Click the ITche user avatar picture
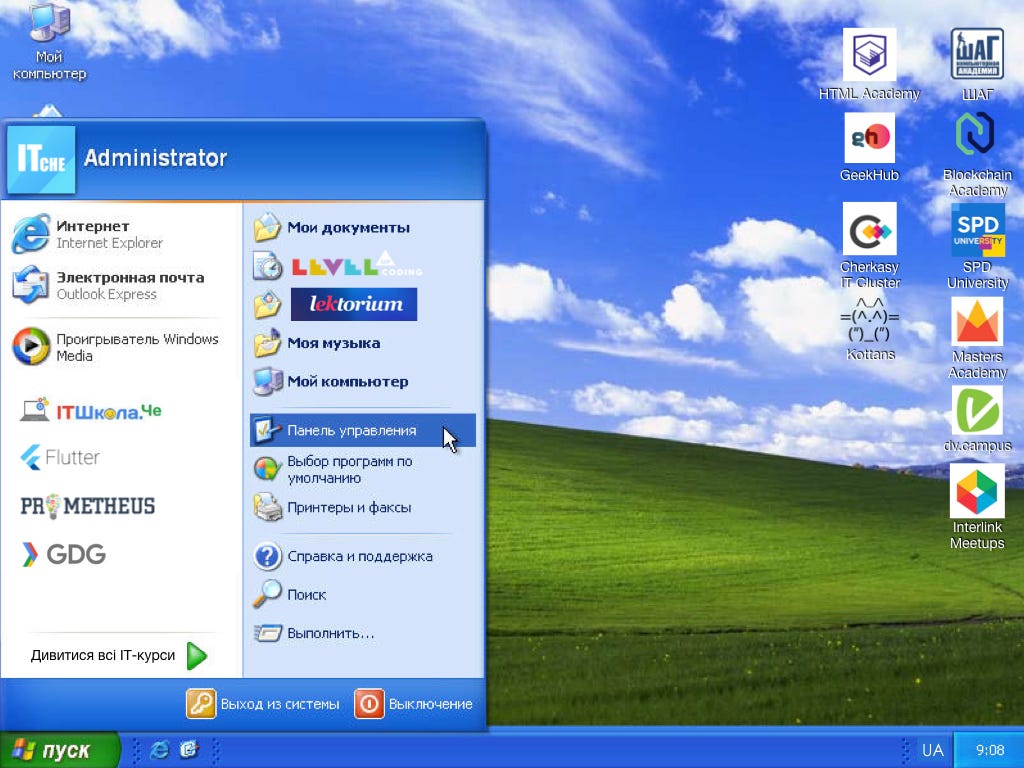The width and height of the screenshot is (1024, 768). coord(41,159)
